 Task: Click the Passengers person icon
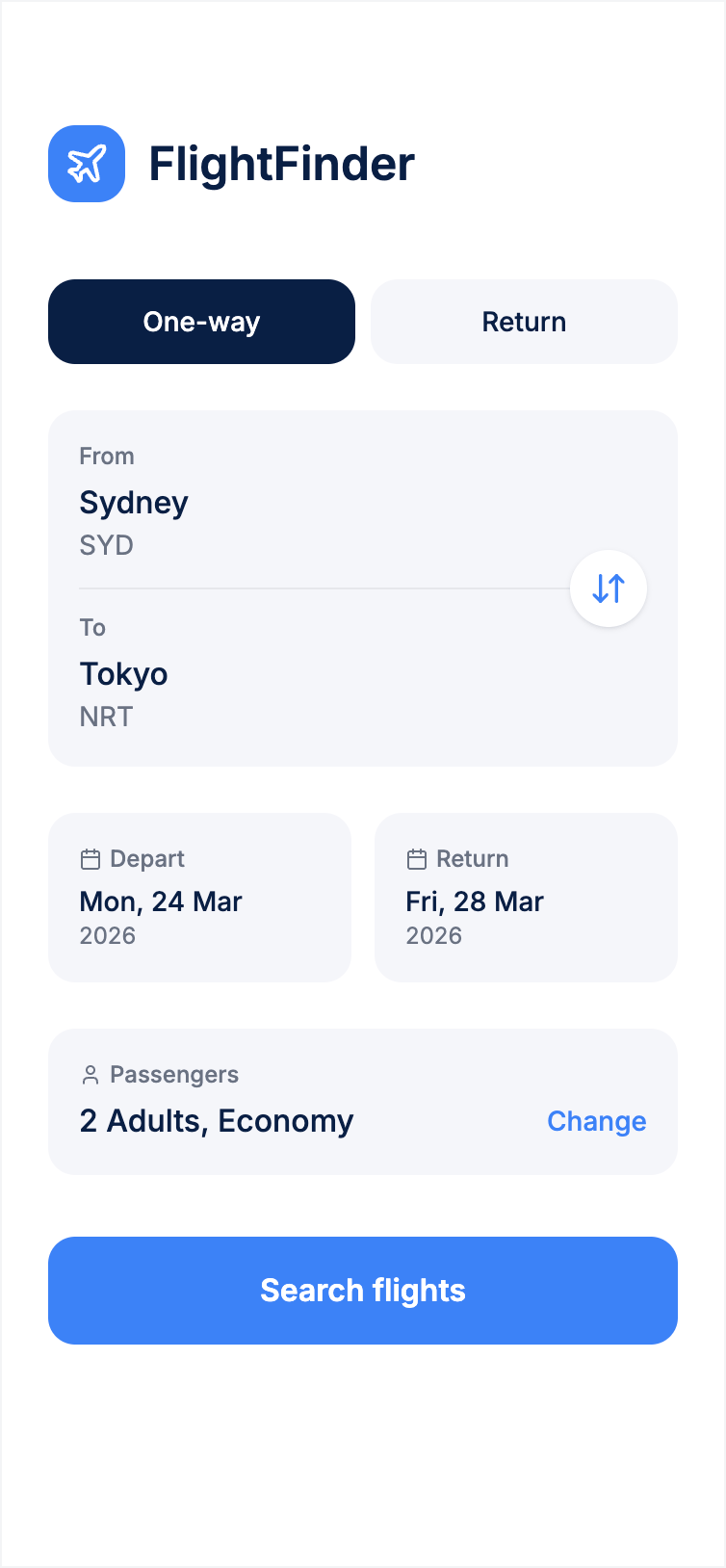point(91,1075)
